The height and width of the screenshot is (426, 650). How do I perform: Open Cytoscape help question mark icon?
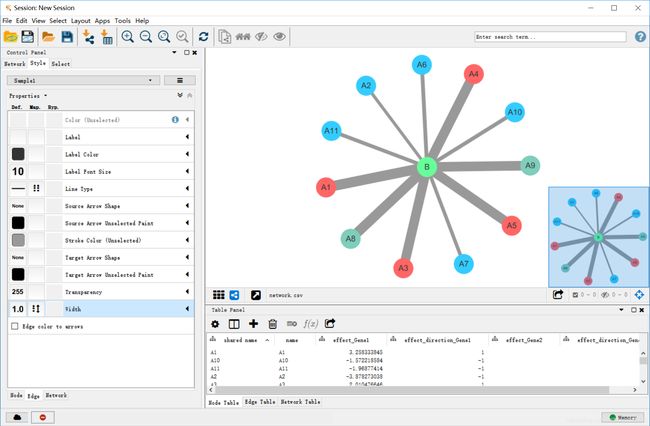(640, 36)
